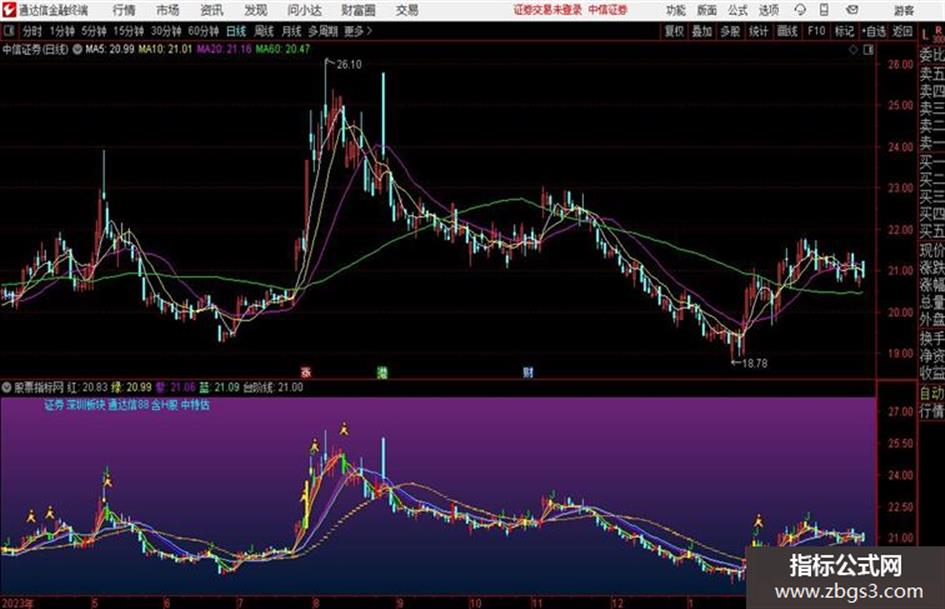Click the 台阶线: 21.00 indicator value
945x609 pixels.
point(272,387)
